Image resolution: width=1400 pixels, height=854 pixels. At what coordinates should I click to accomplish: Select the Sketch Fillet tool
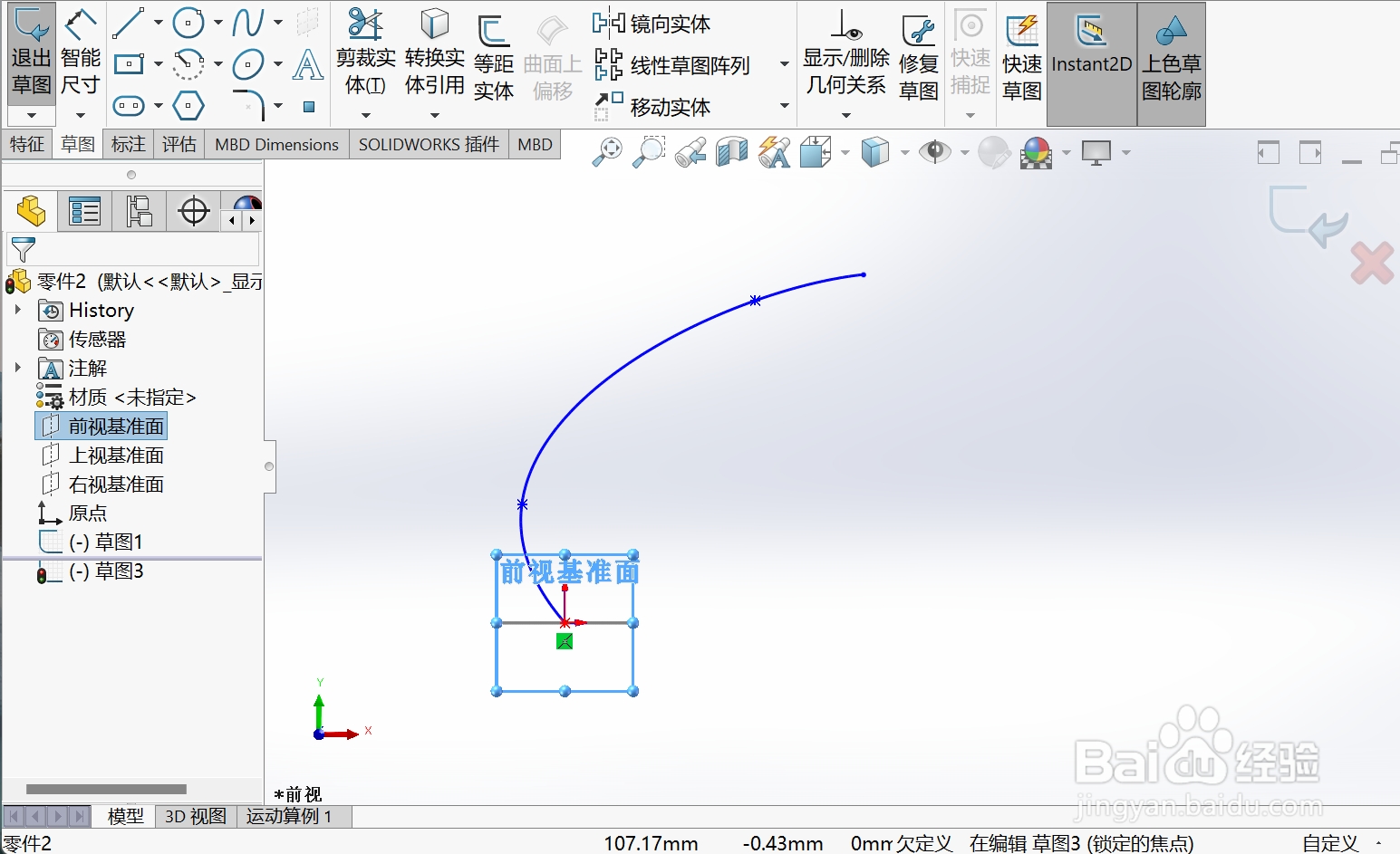tap(248, 104)
